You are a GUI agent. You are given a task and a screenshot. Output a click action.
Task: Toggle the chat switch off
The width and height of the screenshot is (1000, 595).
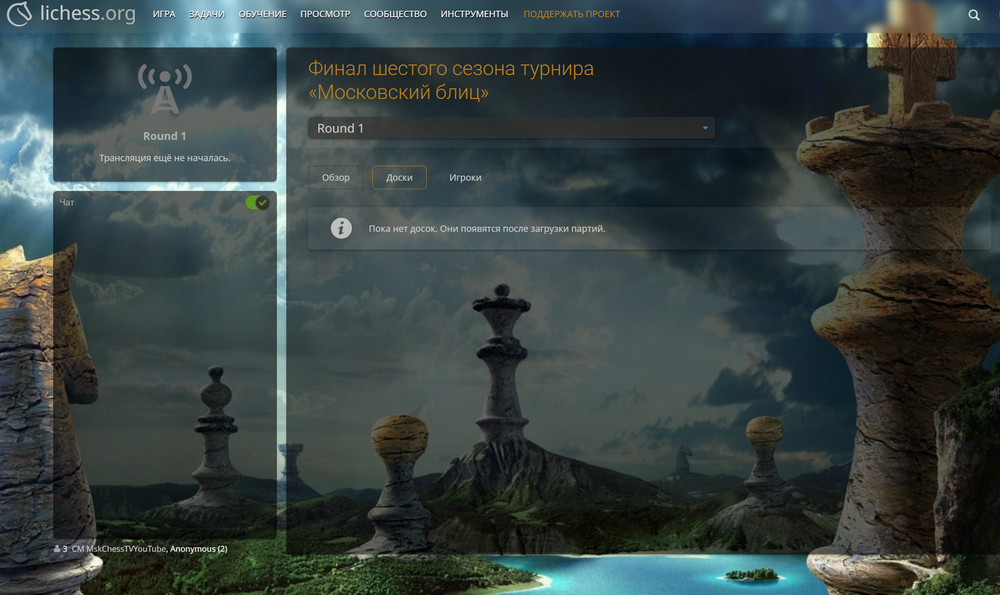coord(257,203)
